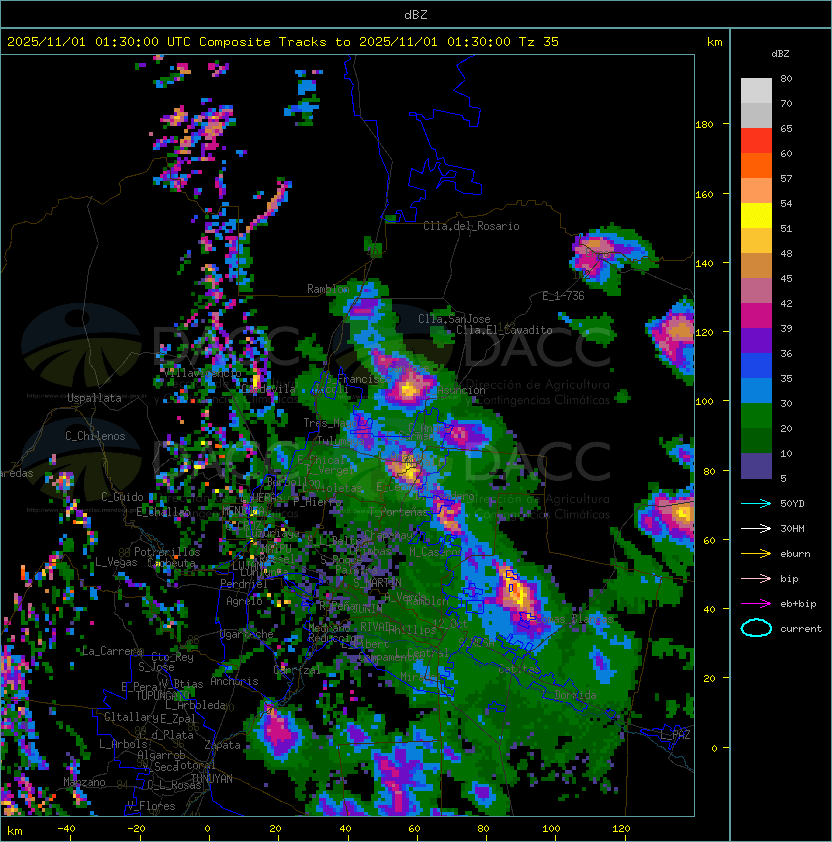
Task: Click the '60' tick on the horizontal axis
Action: (x=414, y=829)
